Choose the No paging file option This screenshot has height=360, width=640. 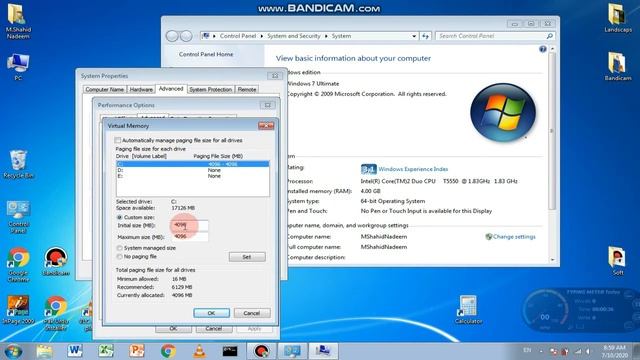[120, 256]
